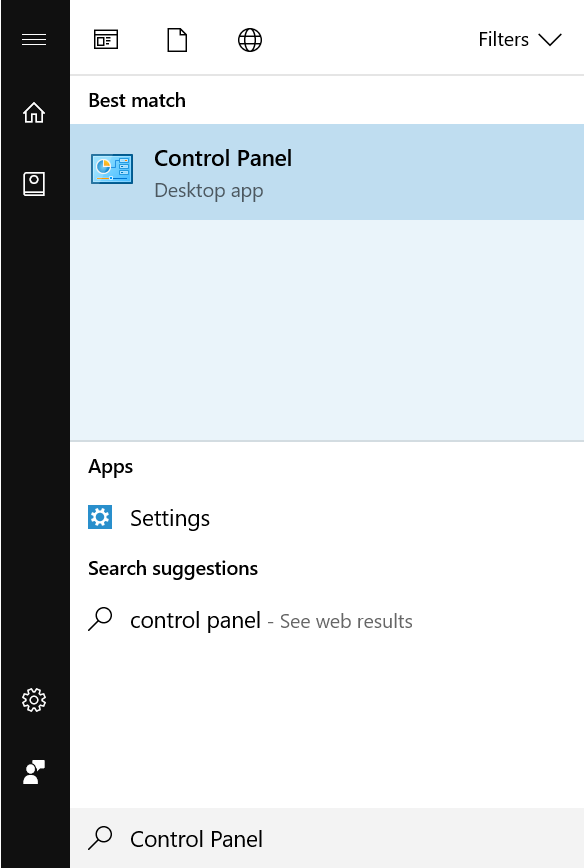Select the control panel web suggestion

coord(327,621)
